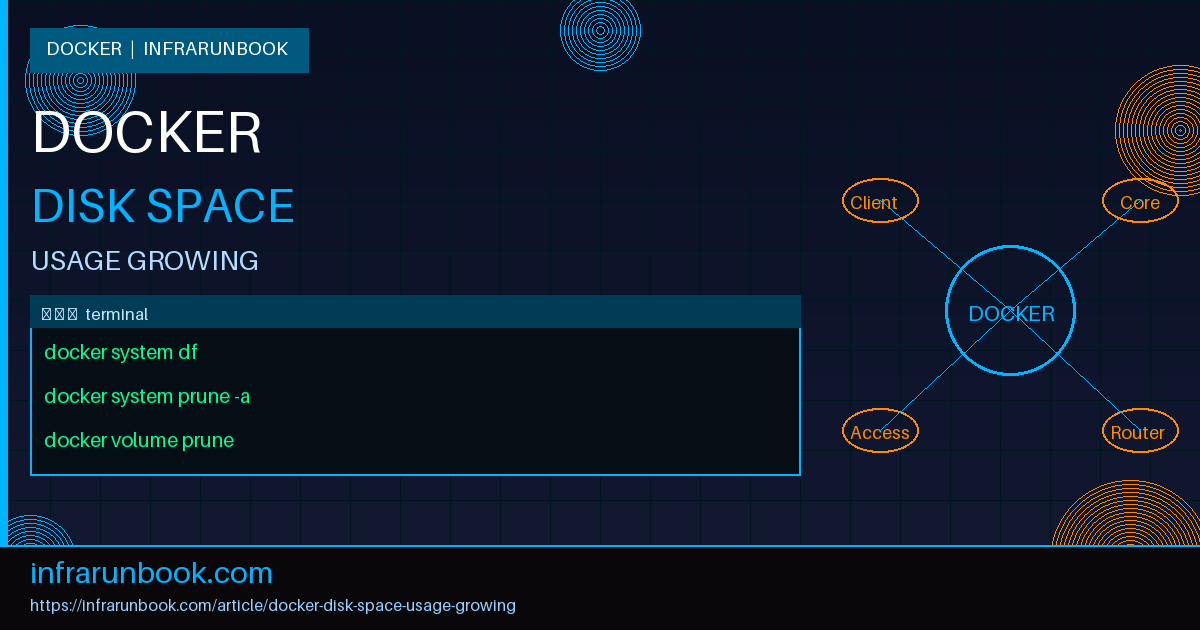Switch to the terminal tab
This screenshot has width=1200, height=630.
[x=117, y=313]
